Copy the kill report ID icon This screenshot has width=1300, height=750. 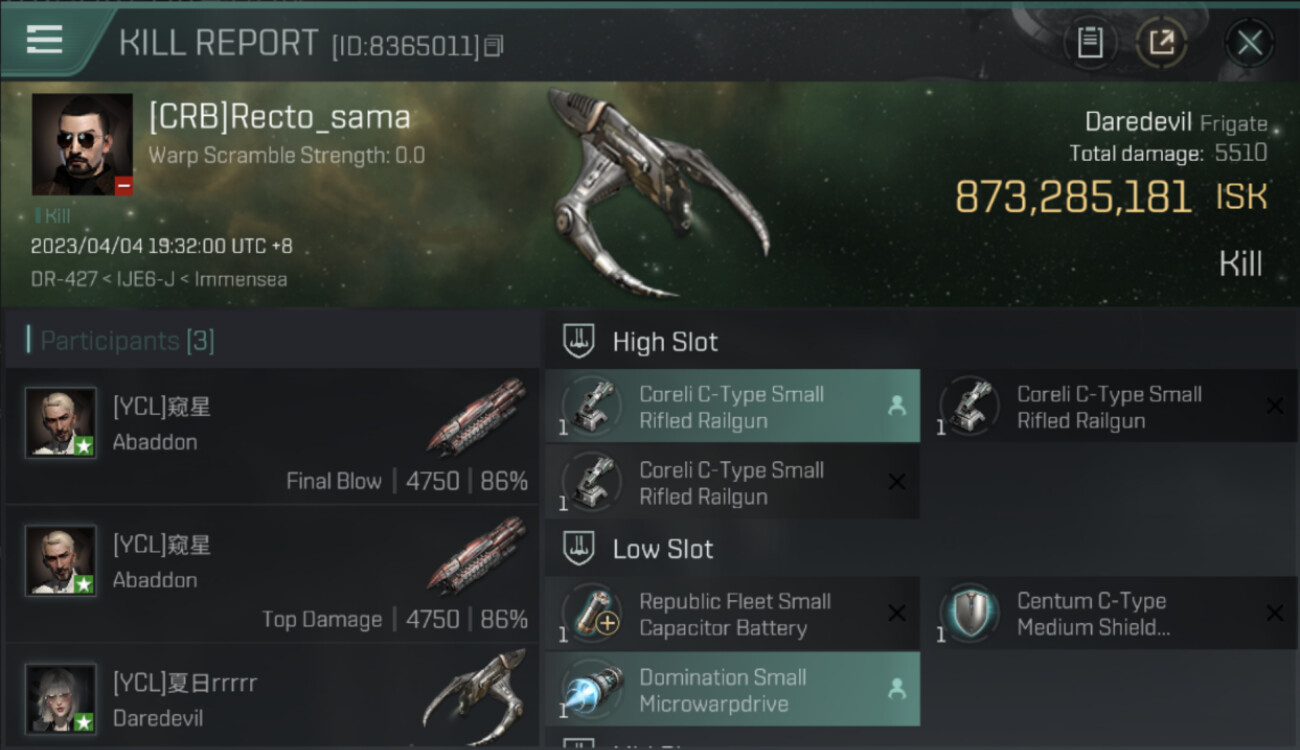[x=494, y=46]
